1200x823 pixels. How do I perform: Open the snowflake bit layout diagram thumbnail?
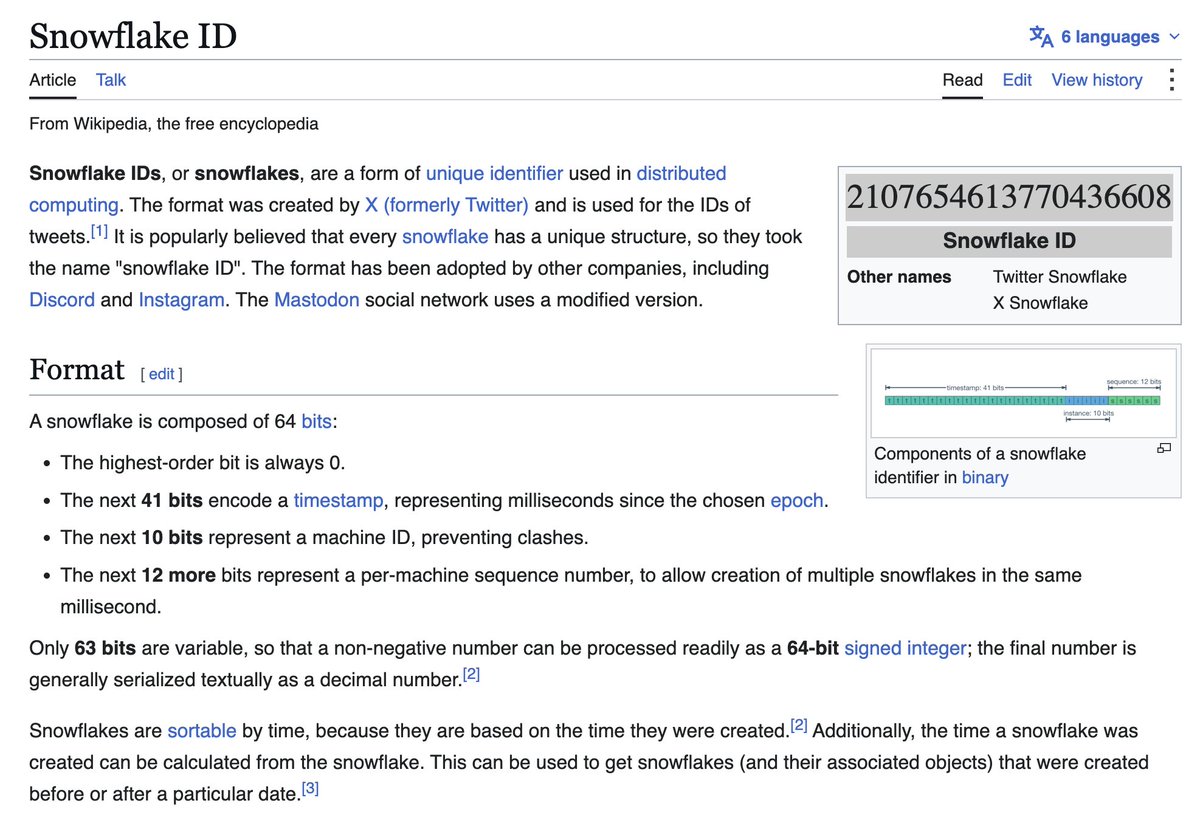tap(1023, 394)
